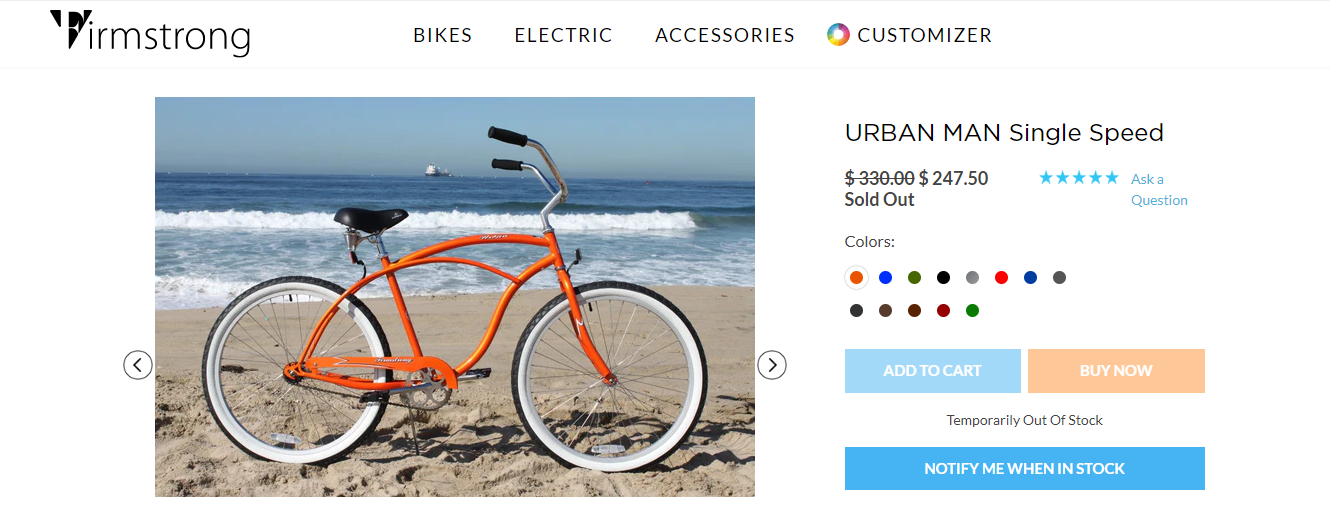1330x532 pixels.
Task: Open the Electric menu
Action: pyautogui.click(x=563, y=35)
